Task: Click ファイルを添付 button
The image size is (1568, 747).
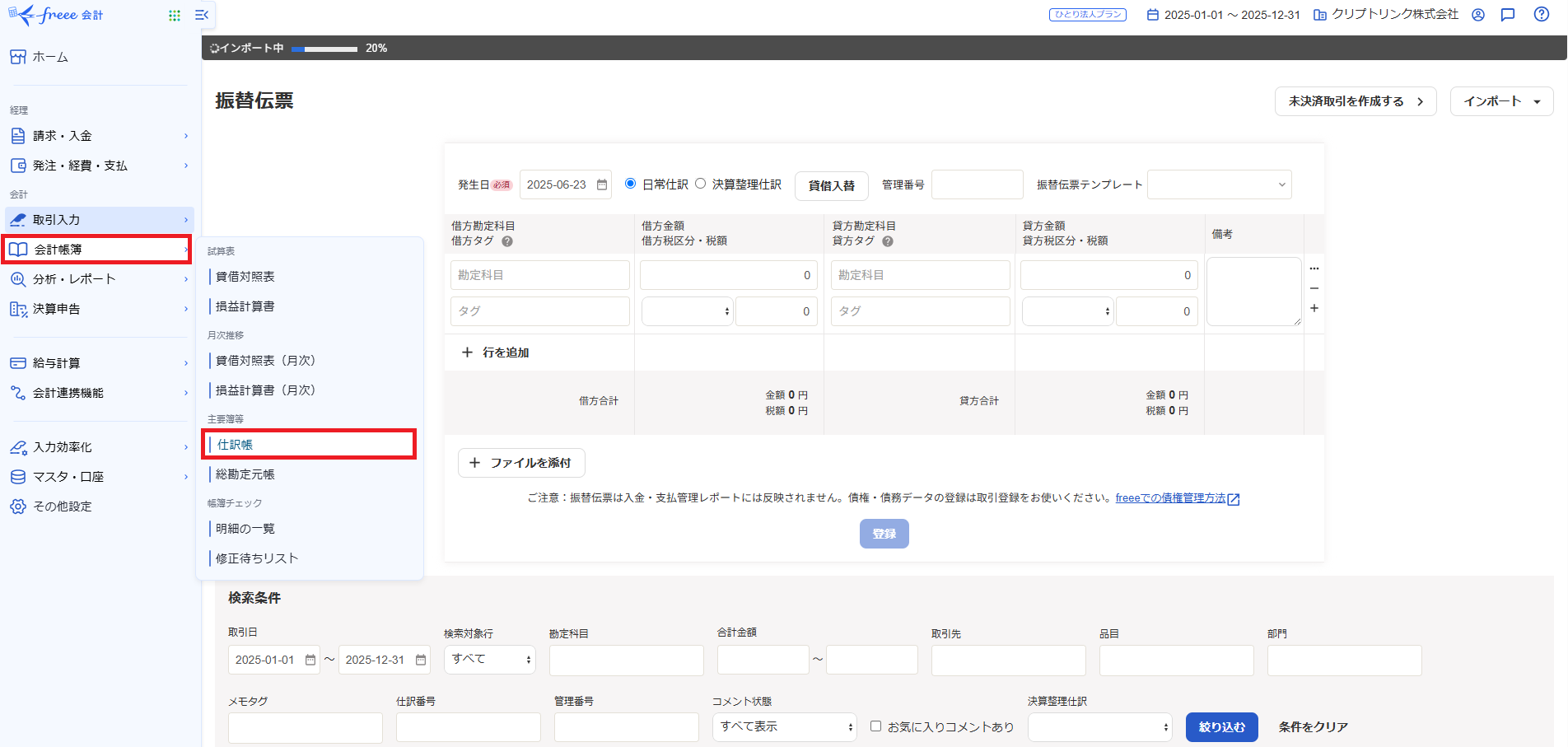Action: [521, 463]
